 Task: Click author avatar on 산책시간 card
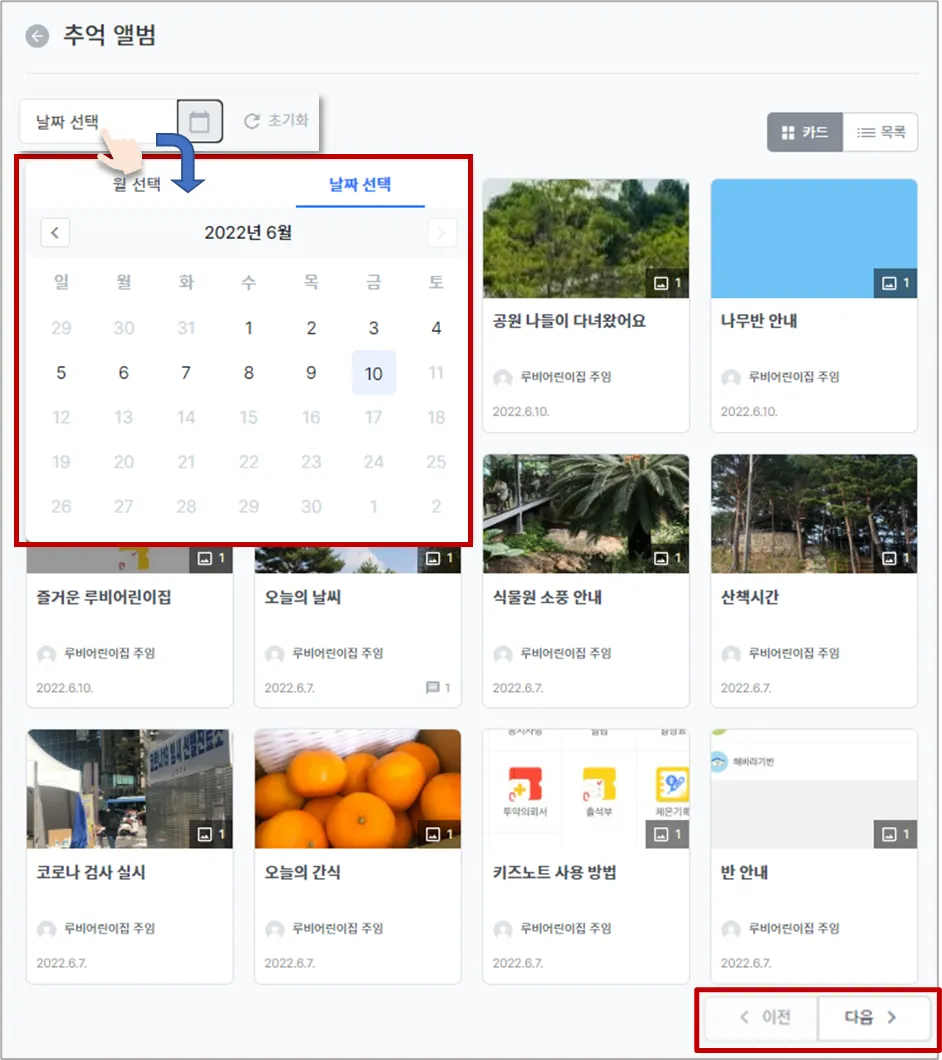pyautogui.click(x=731, y=654)
